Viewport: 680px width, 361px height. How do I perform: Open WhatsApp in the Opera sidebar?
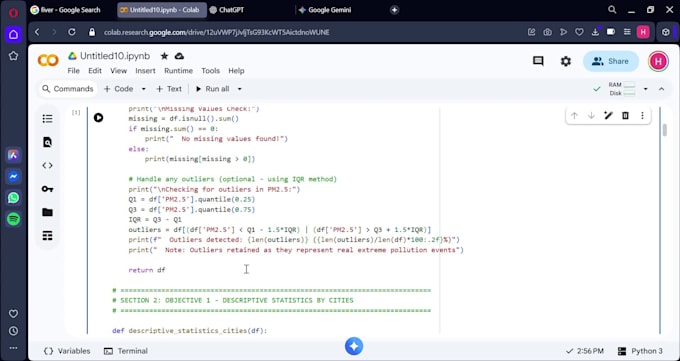coord(13,198)
